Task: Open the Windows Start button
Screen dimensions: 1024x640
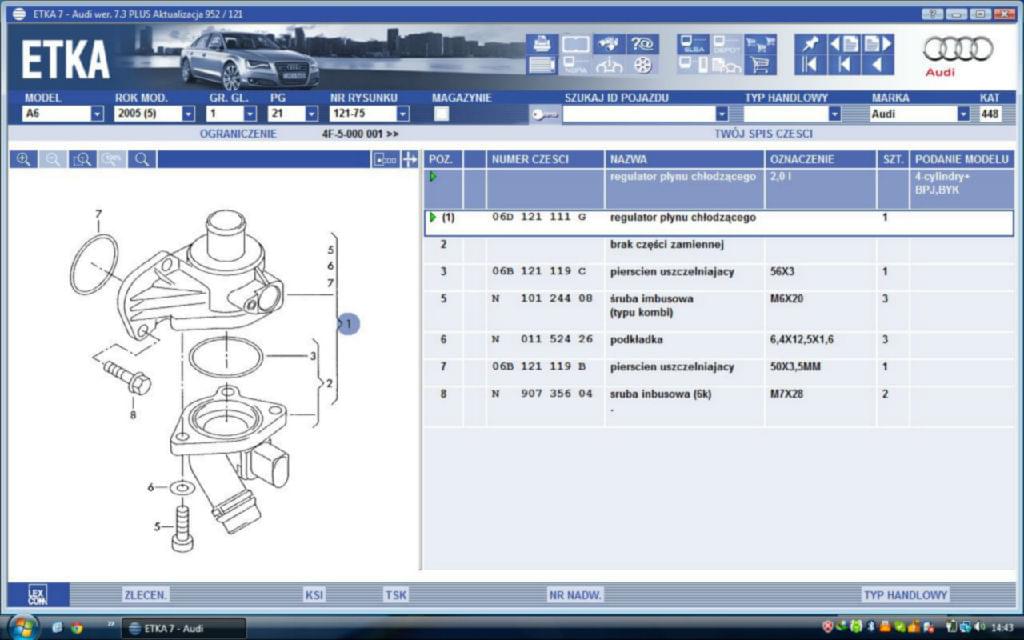Action: click(x=22, y=627)
